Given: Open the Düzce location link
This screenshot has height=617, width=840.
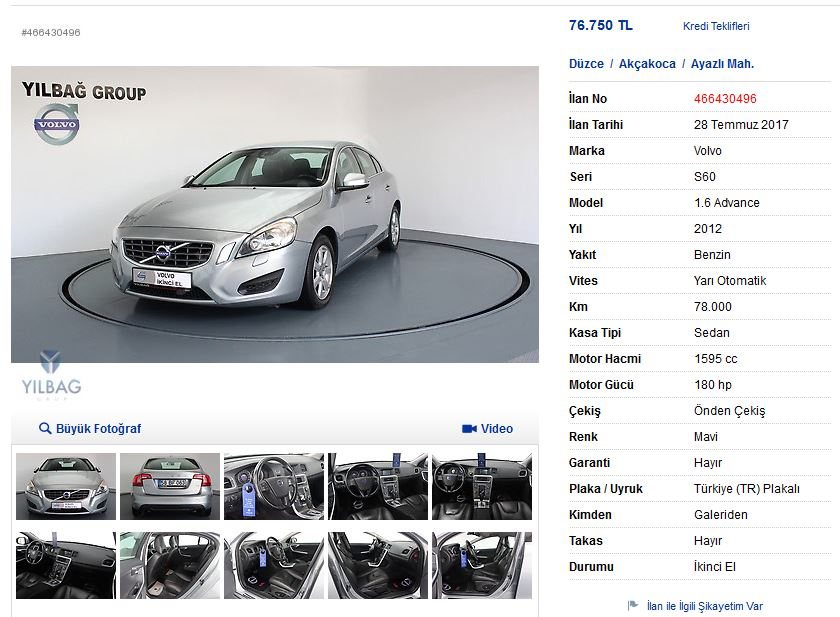Looking at the screenshot, I should pos(586,64).
